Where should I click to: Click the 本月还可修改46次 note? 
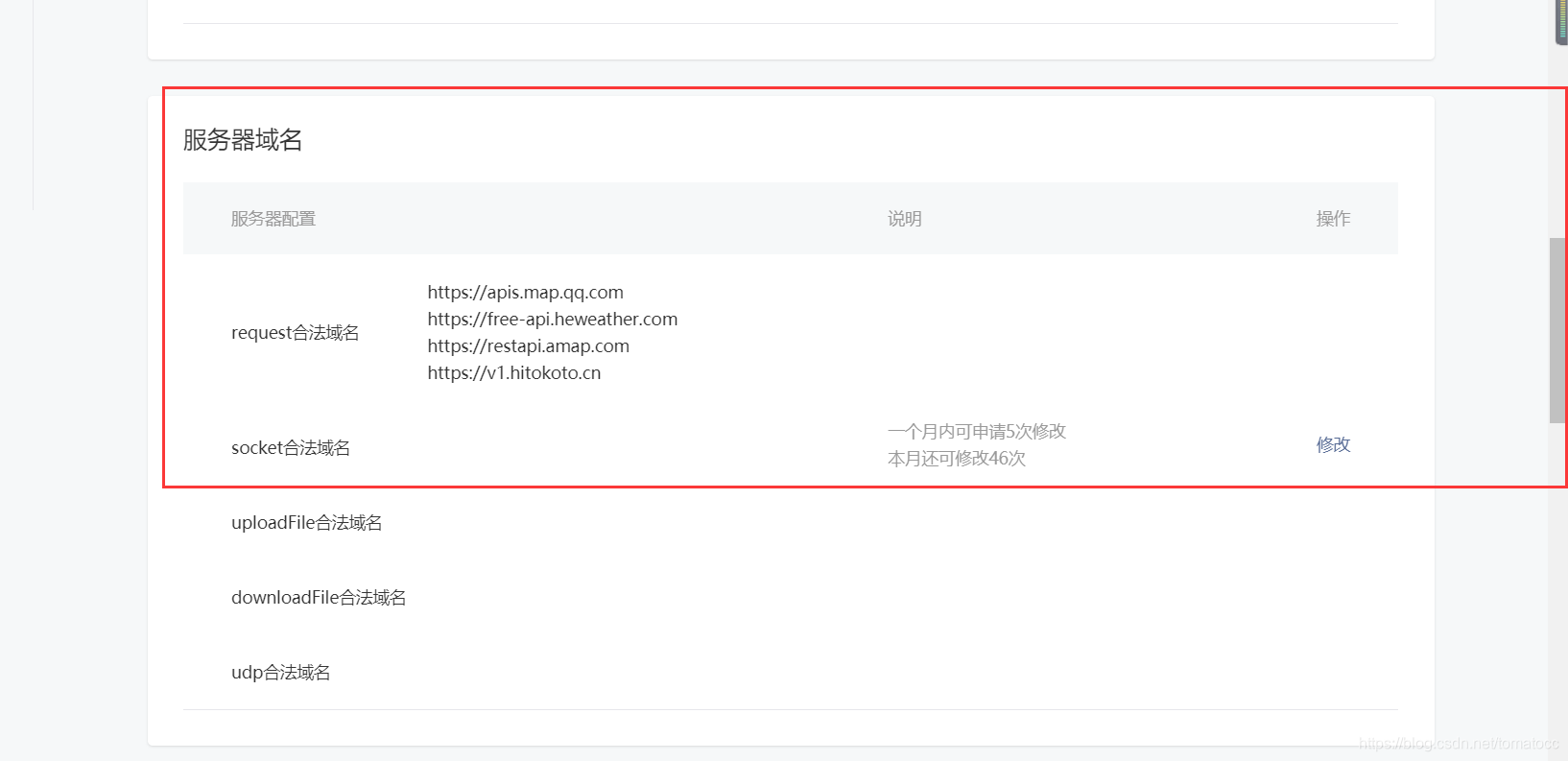957,458
